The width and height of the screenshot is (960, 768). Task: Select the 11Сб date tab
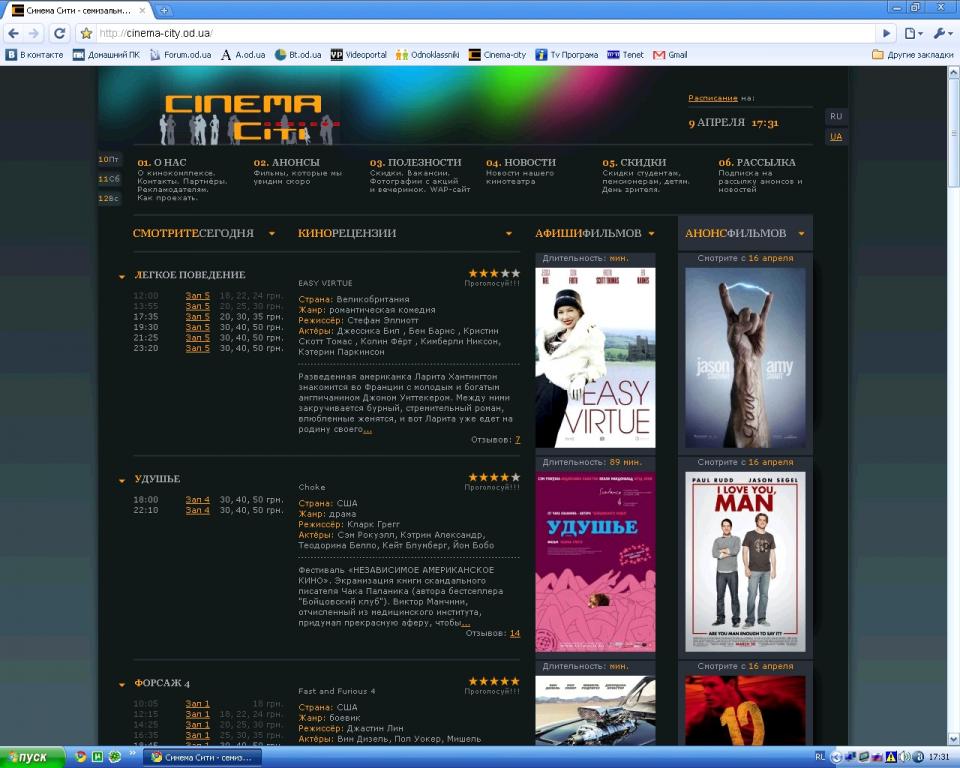110,179
